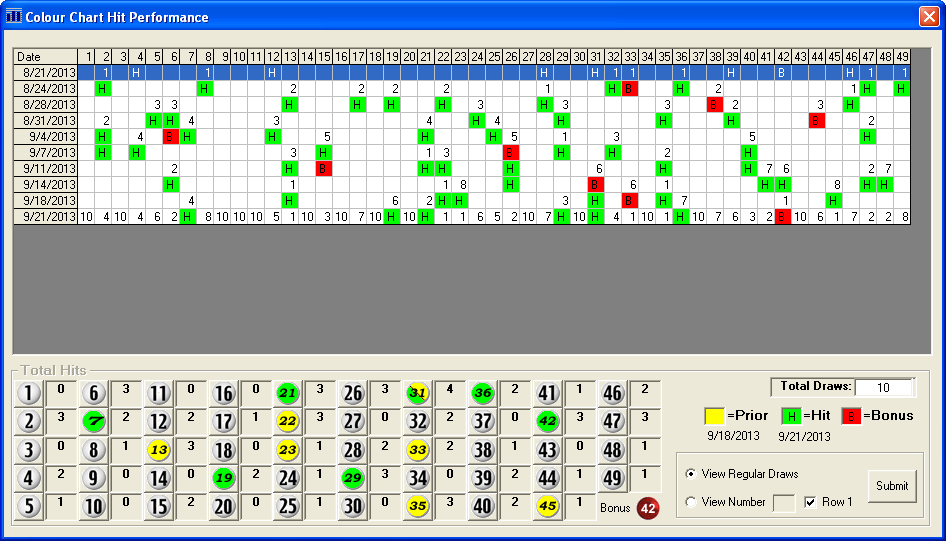Screen dimensions: 946x541
Task: Click the View Number text box
Action: (x=784, y=502)
